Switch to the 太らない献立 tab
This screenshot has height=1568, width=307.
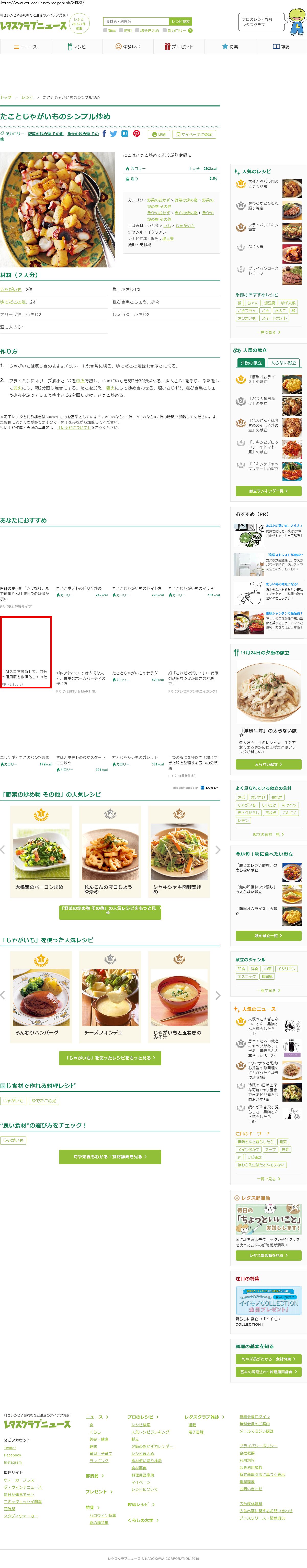283,363
